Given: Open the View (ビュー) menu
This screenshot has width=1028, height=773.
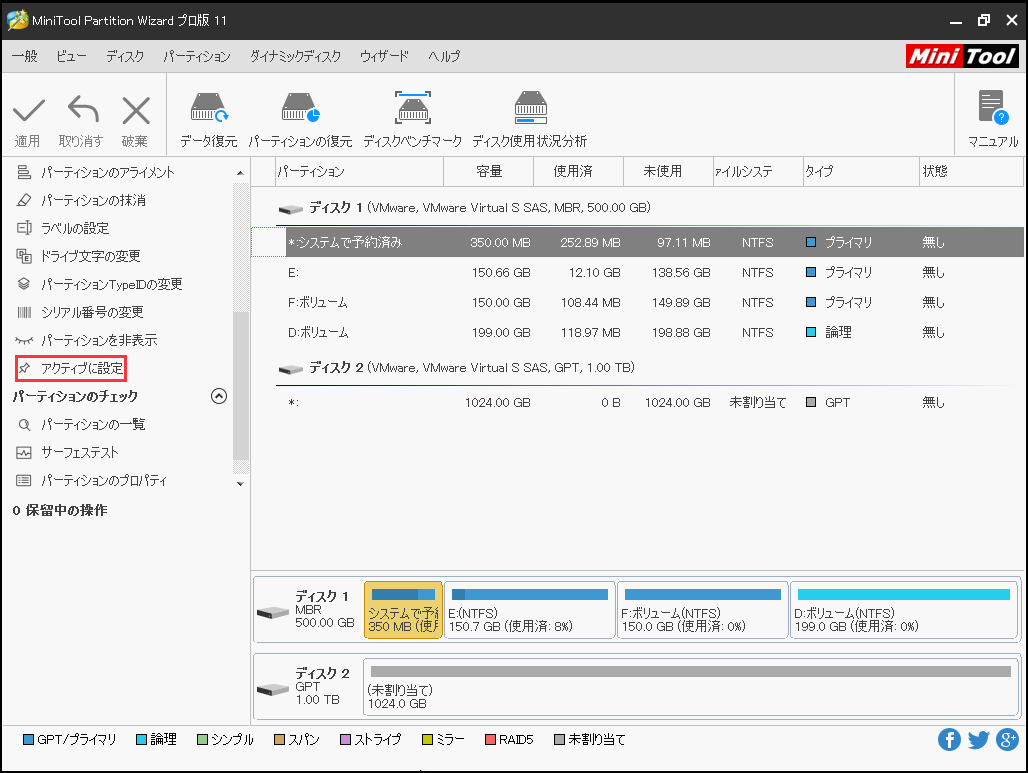Looking at the screenshot, I should click(x=71, y=56).
